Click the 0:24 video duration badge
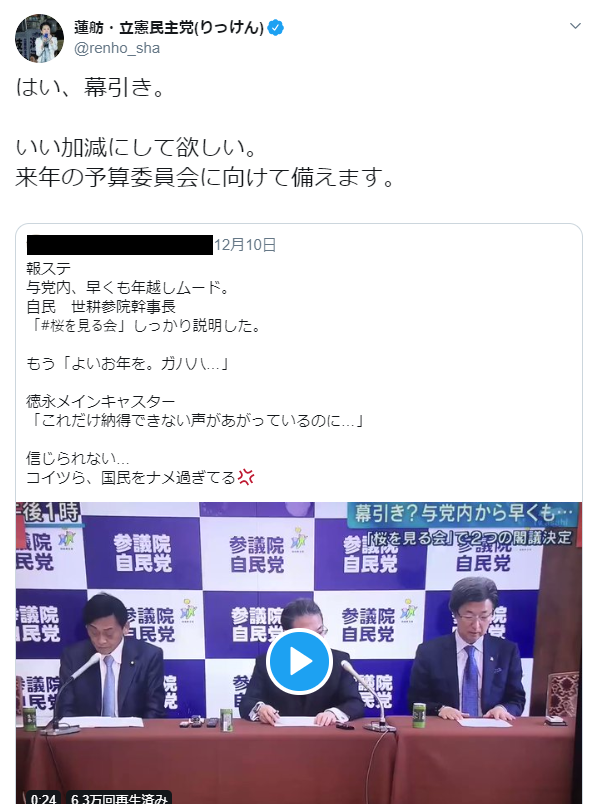 tap(43, 798)
